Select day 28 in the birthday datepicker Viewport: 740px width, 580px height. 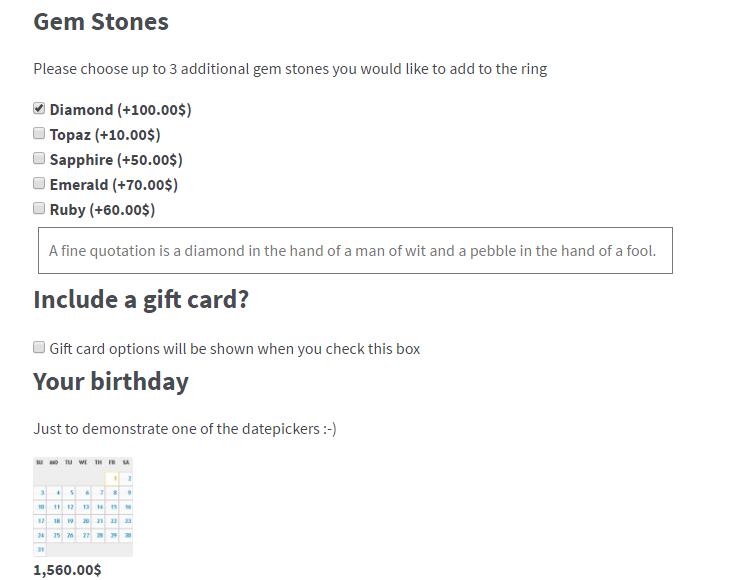(x=98, y=536)
